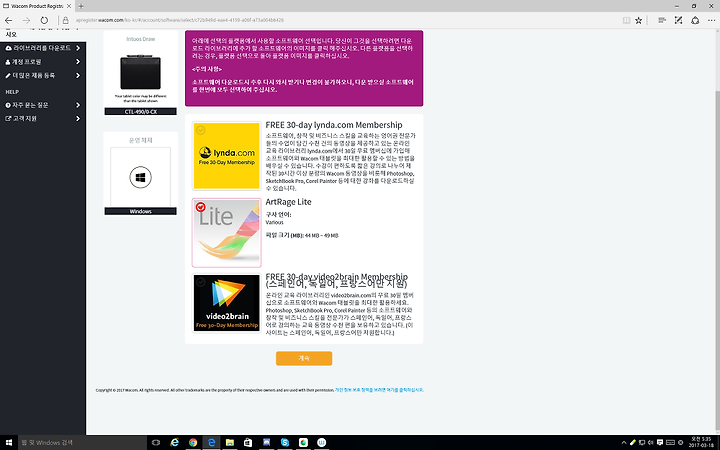This screenshot has height=450, width=720.
Task: Open reading view in Edge
Action: pyautogui.click(x=626, y=20)
